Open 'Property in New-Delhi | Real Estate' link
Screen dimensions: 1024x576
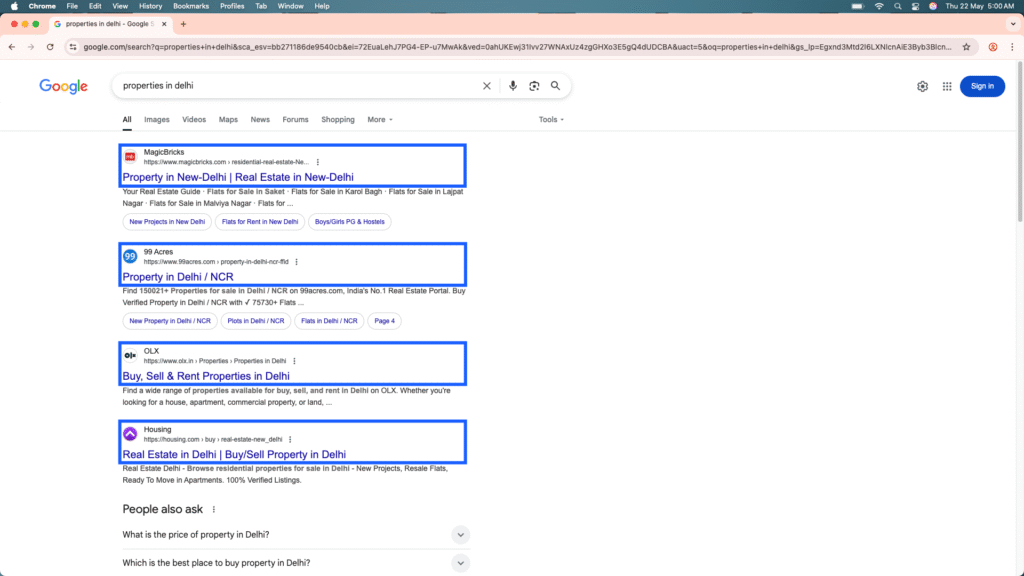pos(238,178)
